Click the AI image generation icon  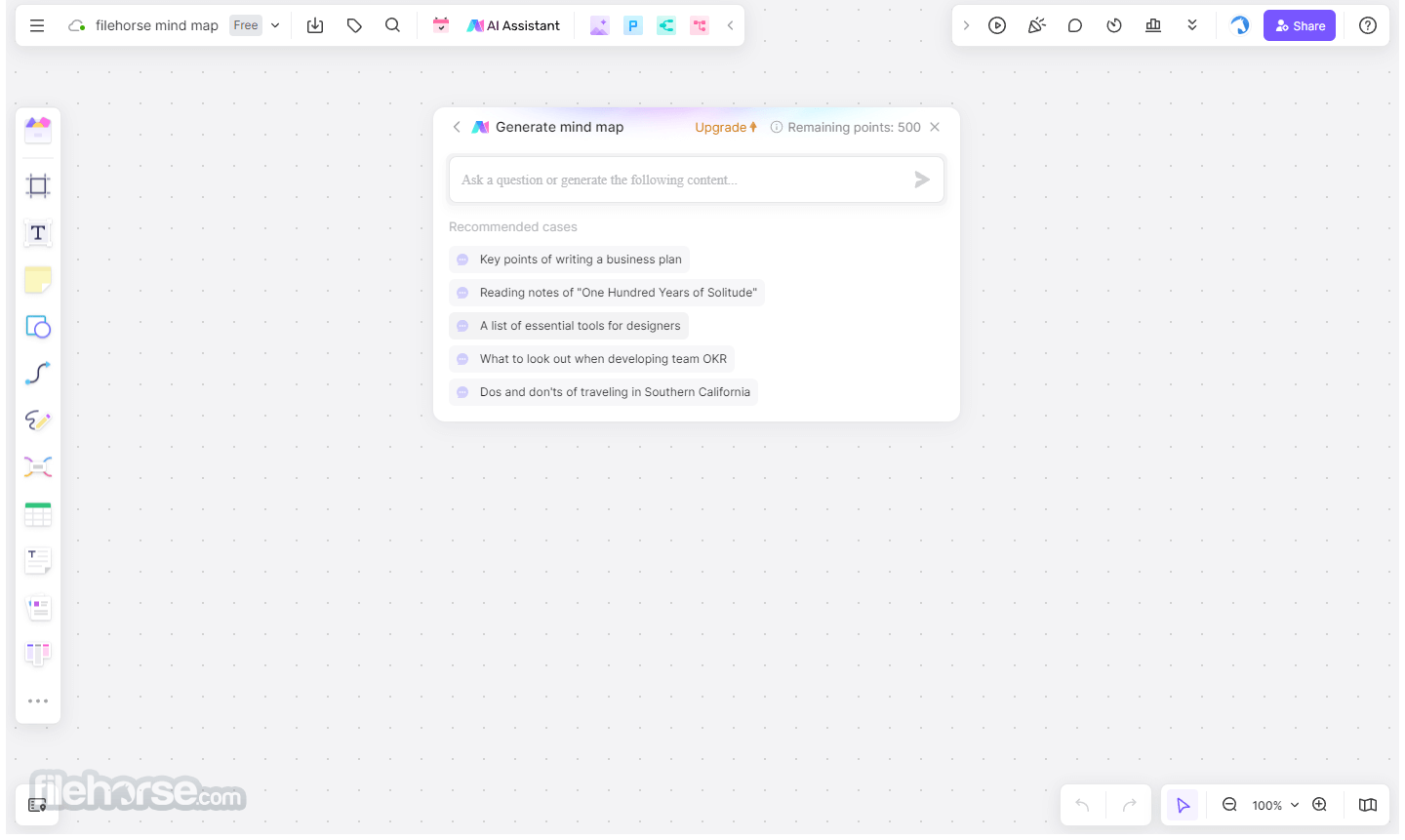[599, 25]
